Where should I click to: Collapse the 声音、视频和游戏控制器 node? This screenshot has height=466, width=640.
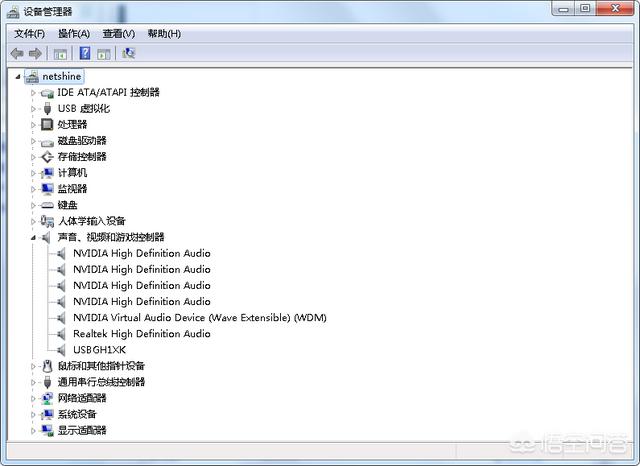[33, 237]
